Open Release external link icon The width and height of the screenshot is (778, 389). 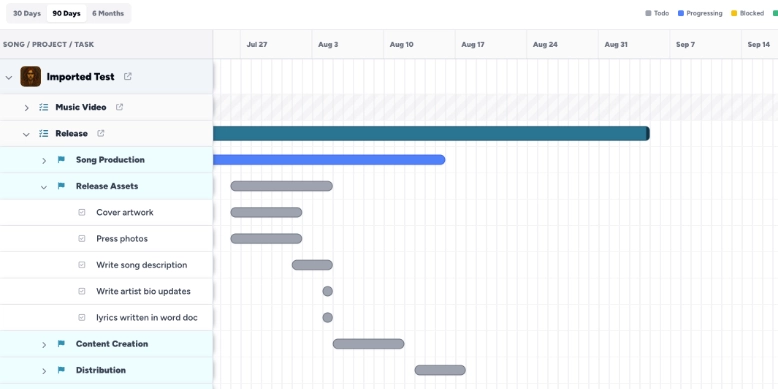pyautogui.click(x=101, y=133)
